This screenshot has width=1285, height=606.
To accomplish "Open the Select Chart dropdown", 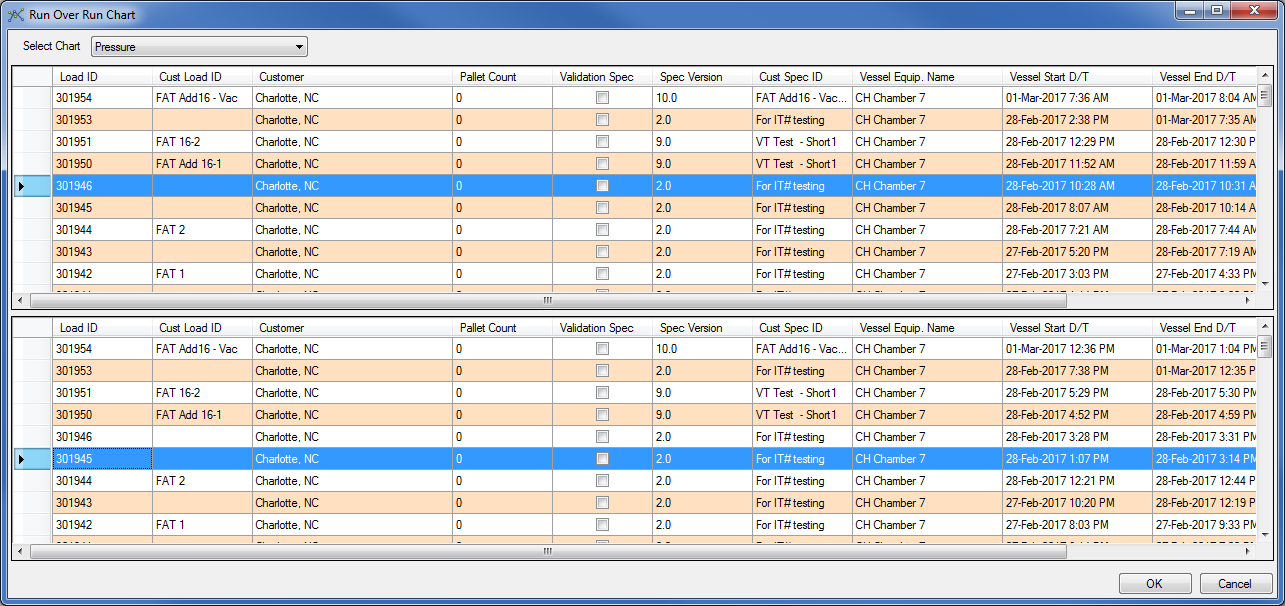I will coord(199,47).
